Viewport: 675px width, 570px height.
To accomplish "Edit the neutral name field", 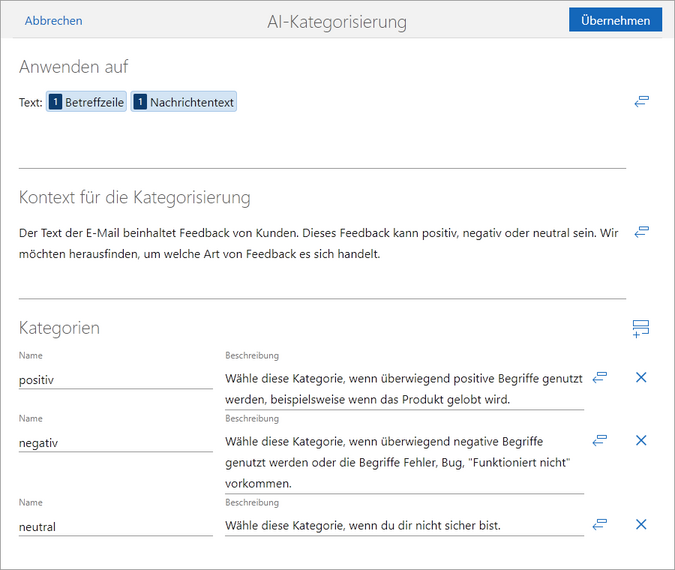I will 115,526.
